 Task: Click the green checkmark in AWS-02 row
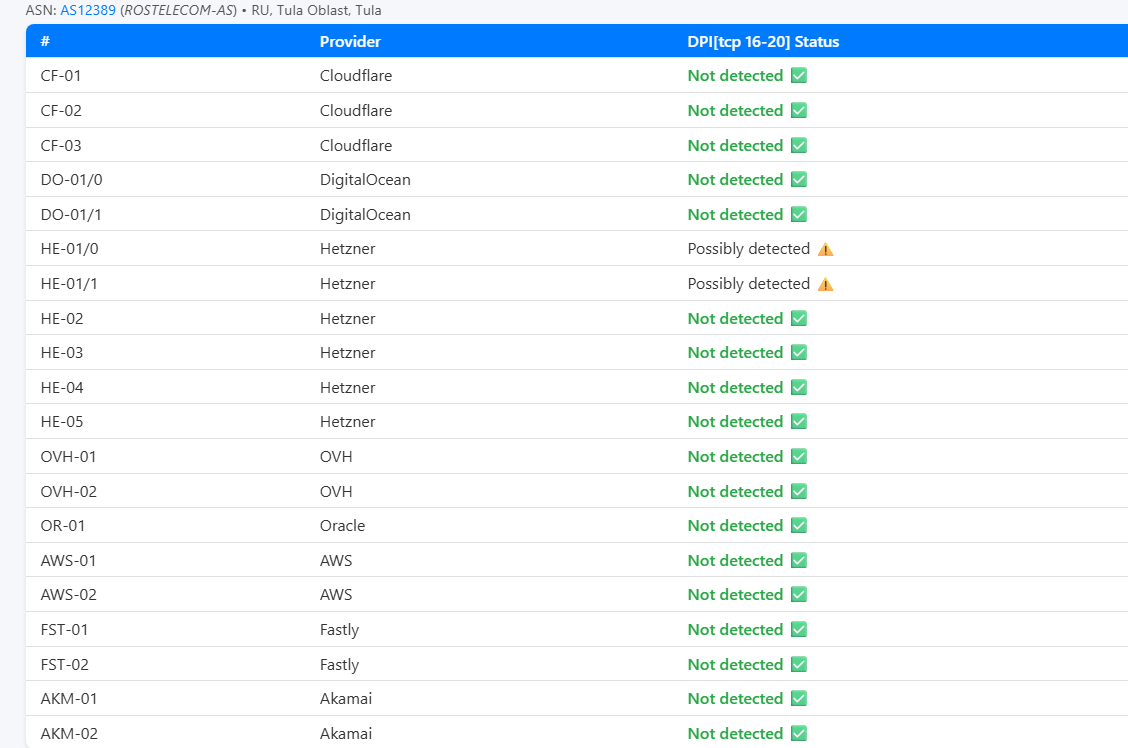coord(798,595)
